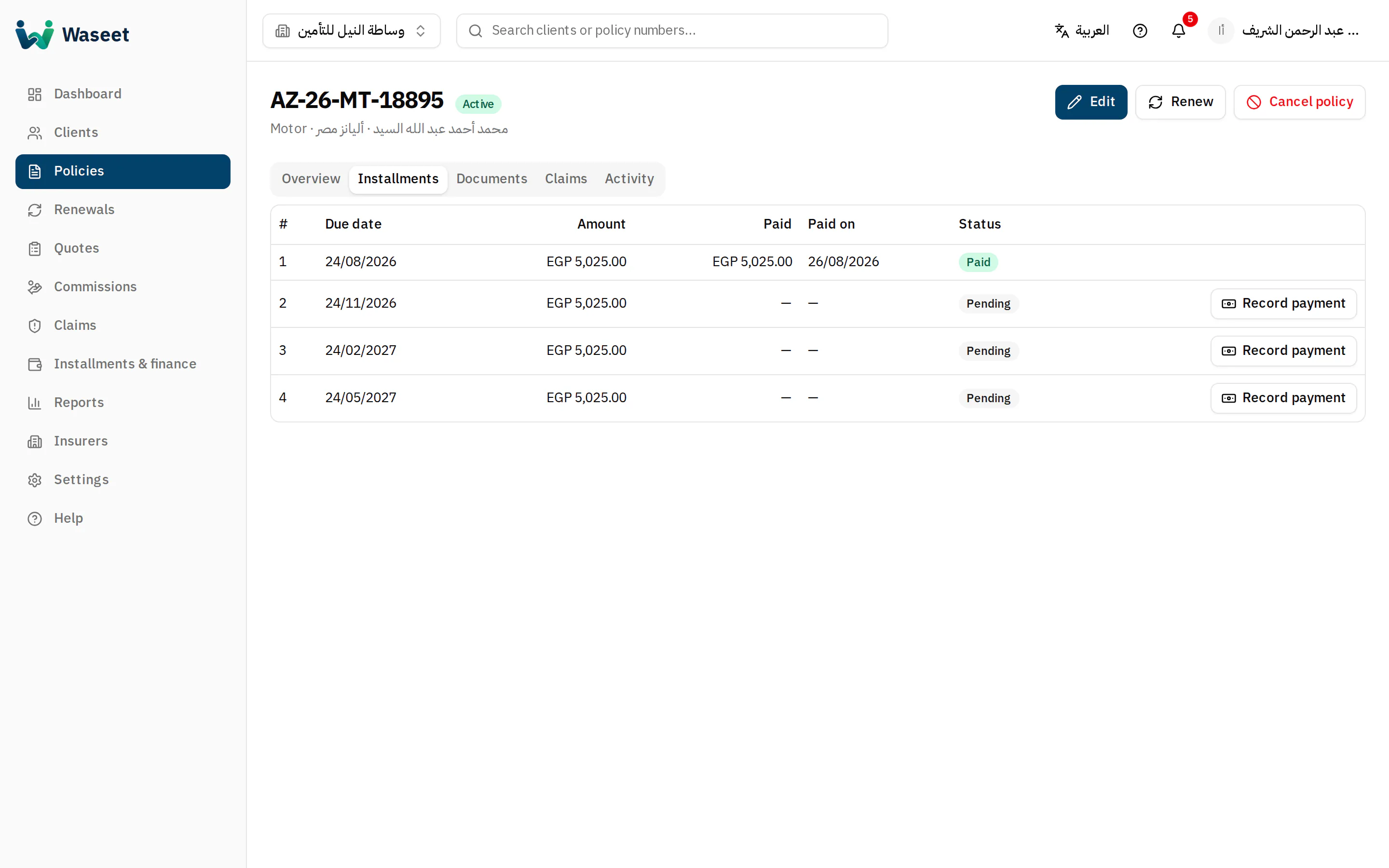
Task: Click the Waseet logo
Action: [x=72, y=34]
